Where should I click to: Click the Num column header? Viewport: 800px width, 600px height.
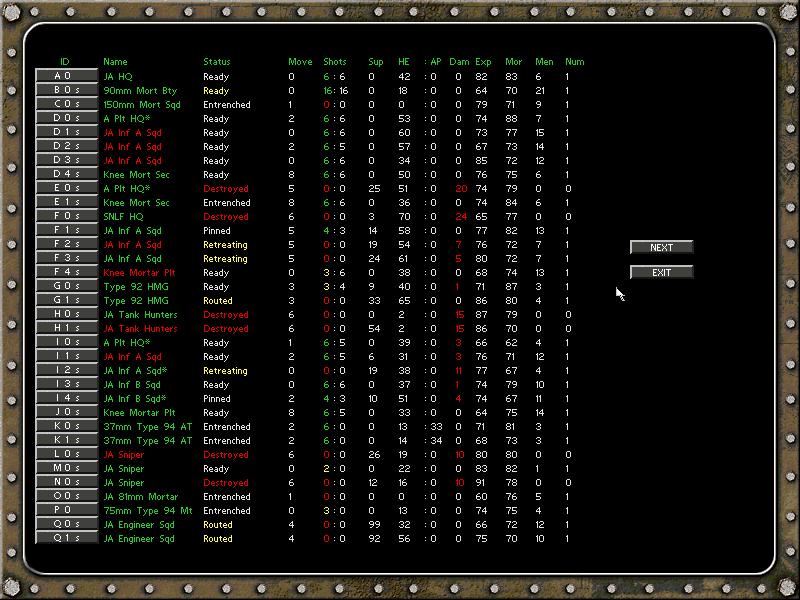(574, 62)
